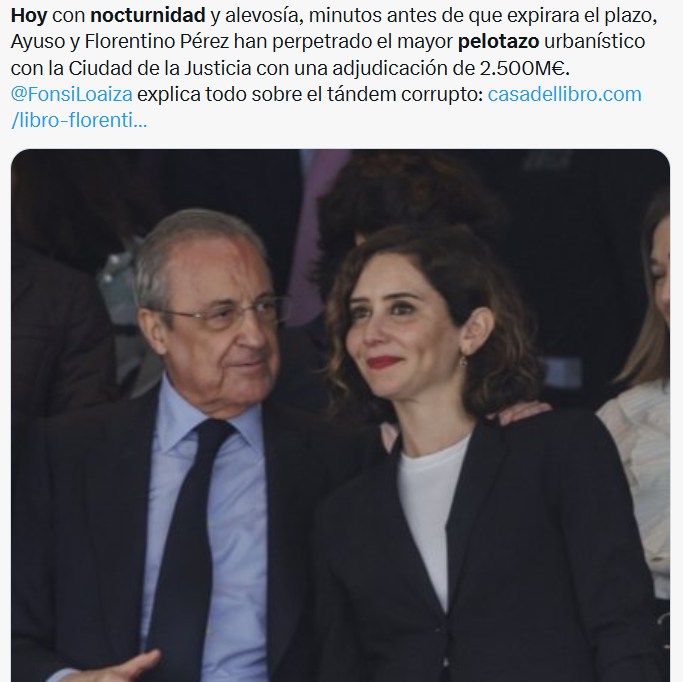Click the blonde person at the photo edge
The height and width of the screenshot is (682, 683).
[640, 392]
